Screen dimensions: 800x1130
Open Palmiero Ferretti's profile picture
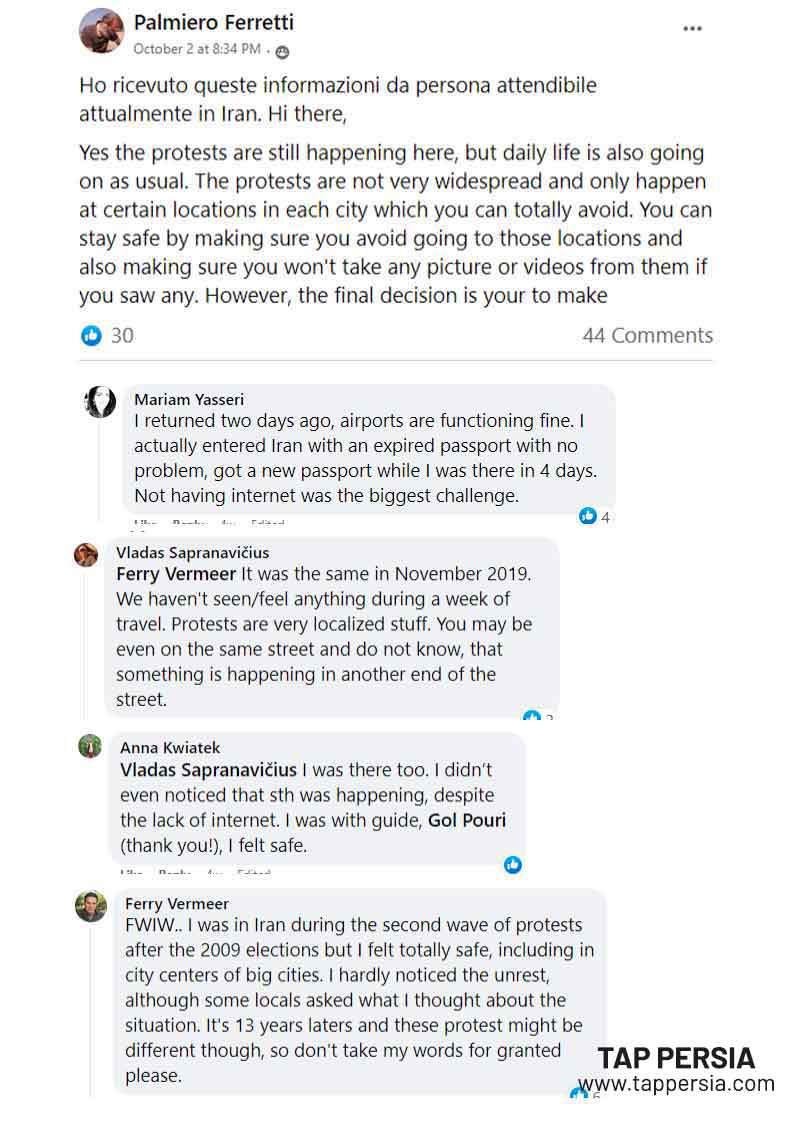point(101,31)
